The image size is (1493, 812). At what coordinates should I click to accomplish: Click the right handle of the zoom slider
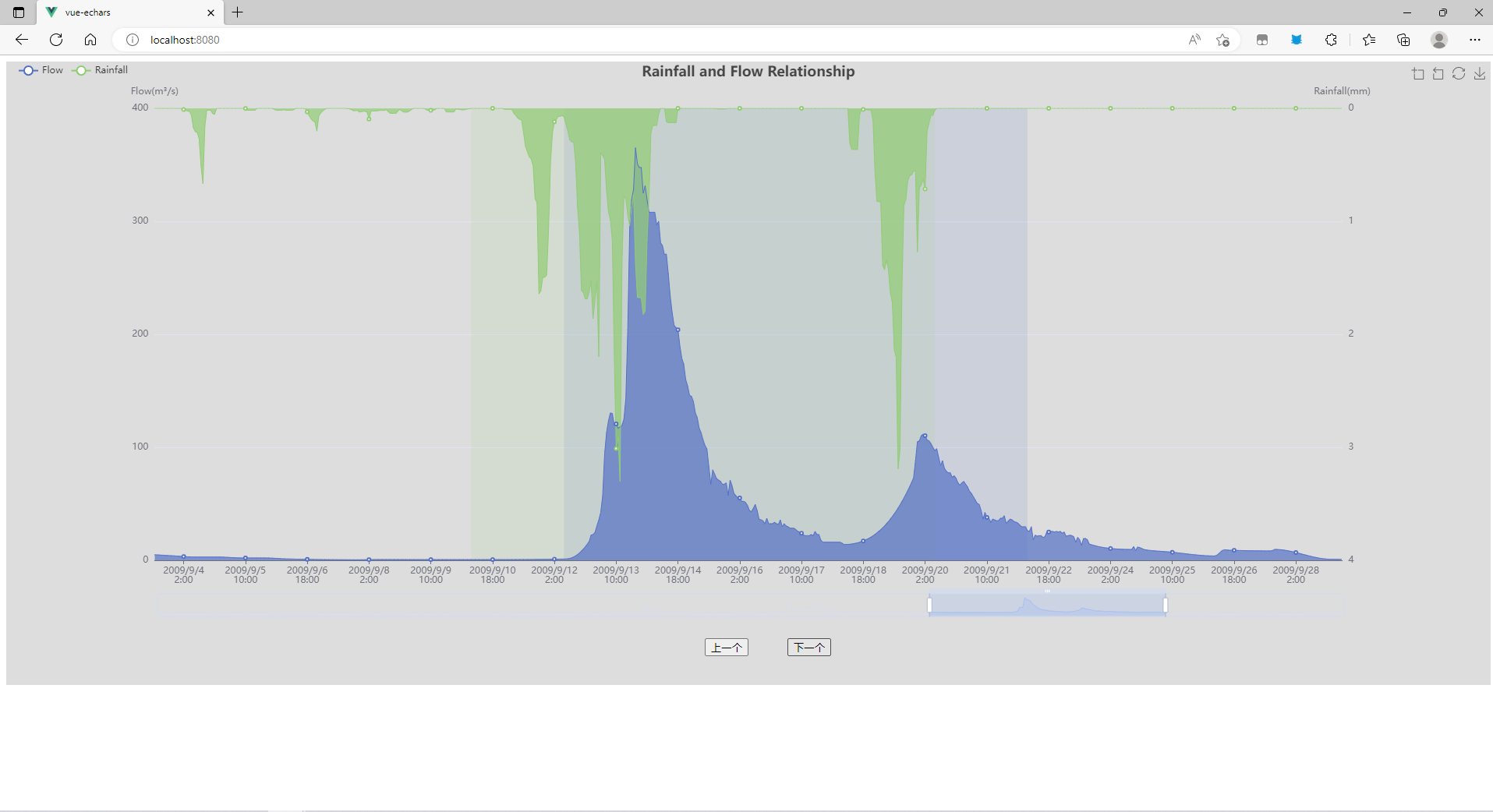[1166, 605]
